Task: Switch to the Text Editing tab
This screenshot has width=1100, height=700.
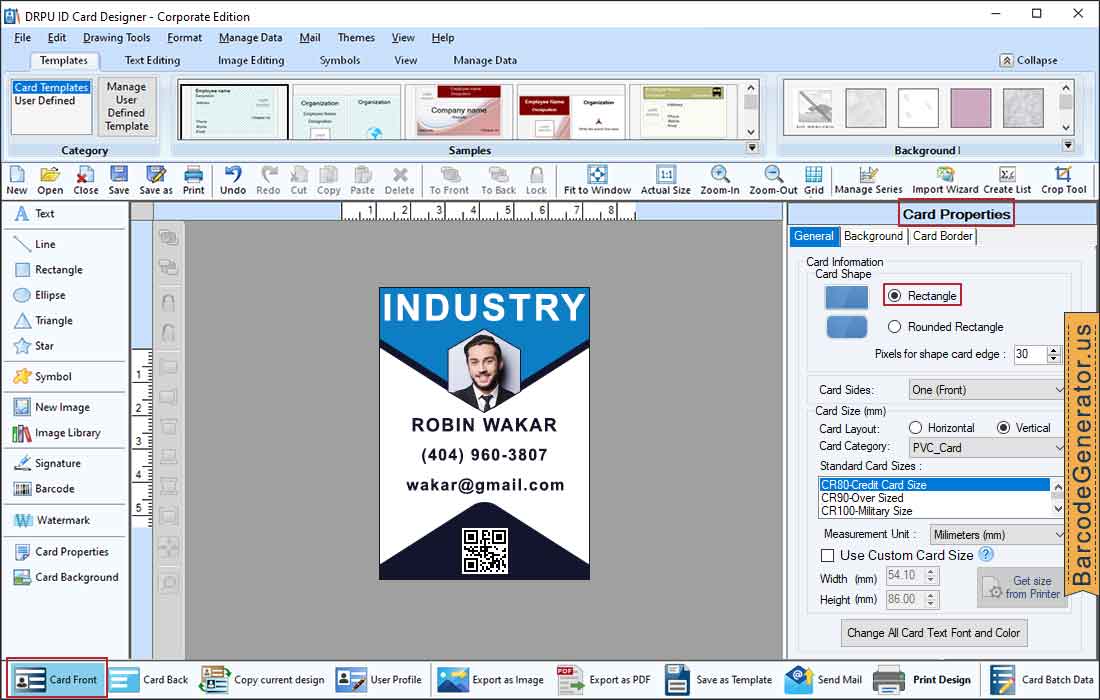Action: pos(152,60)
